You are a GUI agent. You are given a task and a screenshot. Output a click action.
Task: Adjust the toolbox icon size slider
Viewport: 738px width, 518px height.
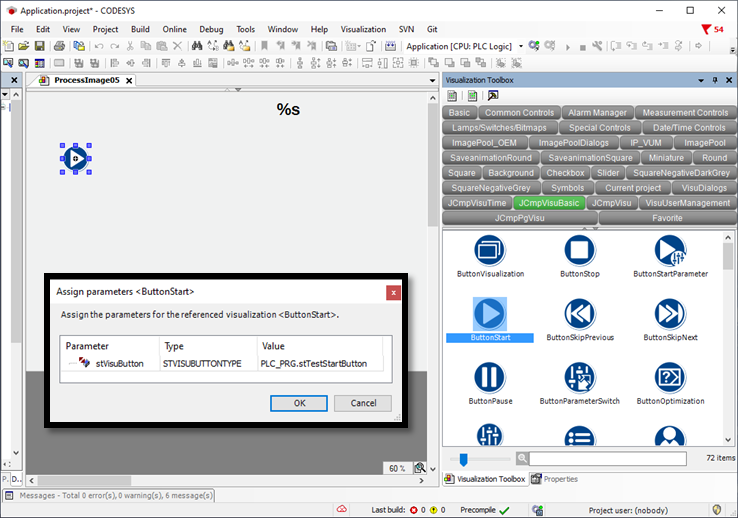463,459
